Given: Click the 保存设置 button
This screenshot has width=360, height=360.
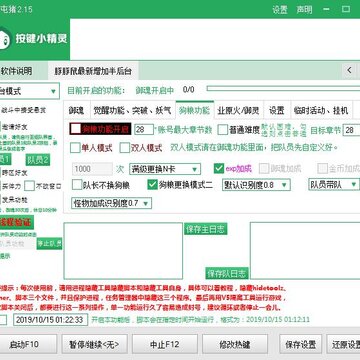Looking at the screenshot, I should click(x=301, y=344).
